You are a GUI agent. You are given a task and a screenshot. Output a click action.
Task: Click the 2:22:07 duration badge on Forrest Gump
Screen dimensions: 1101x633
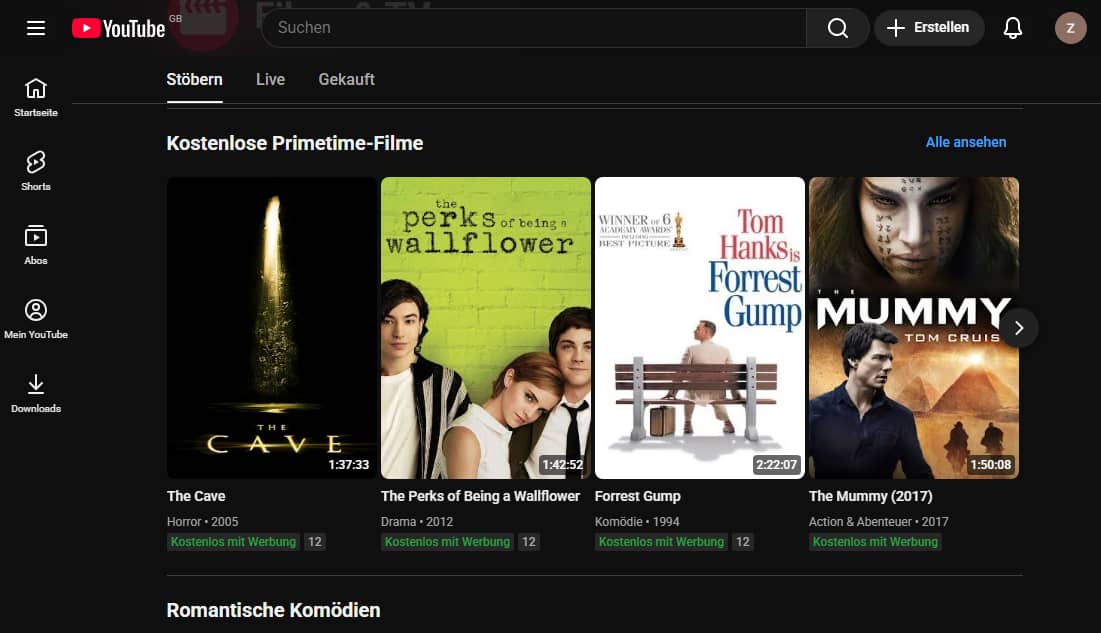pyautogui.click(x=778, y=463)
